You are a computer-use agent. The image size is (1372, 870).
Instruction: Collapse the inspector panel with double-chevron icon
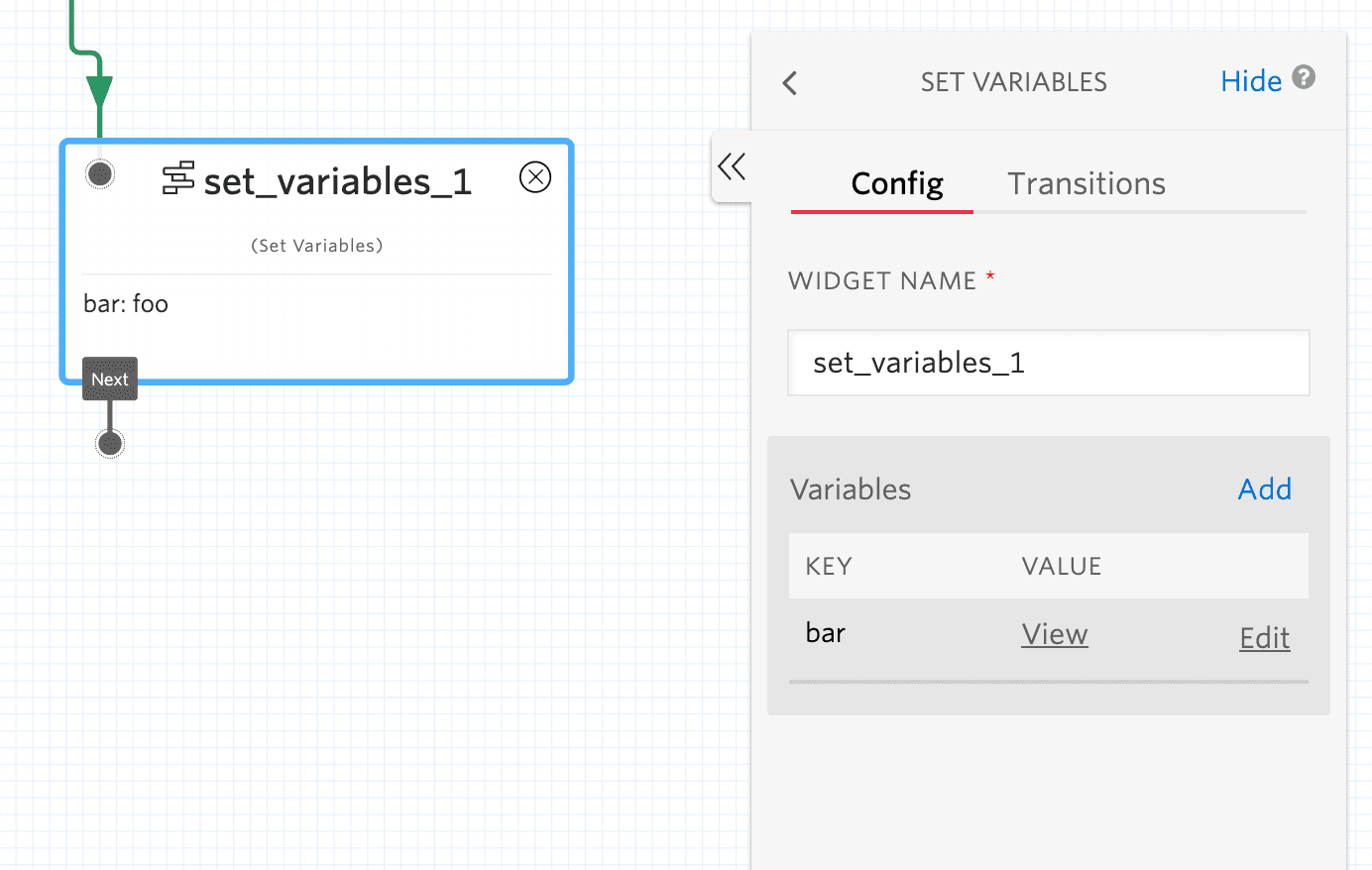pos(731,166)
